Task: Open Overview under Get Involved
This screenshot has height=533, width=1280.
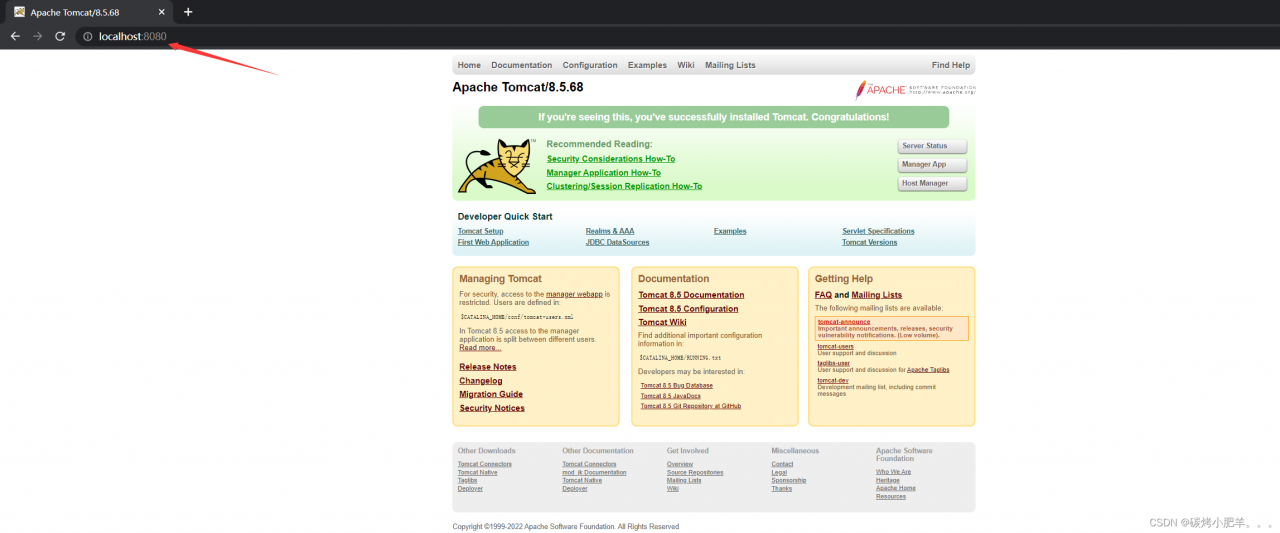Action: click(x=680, y=464)
